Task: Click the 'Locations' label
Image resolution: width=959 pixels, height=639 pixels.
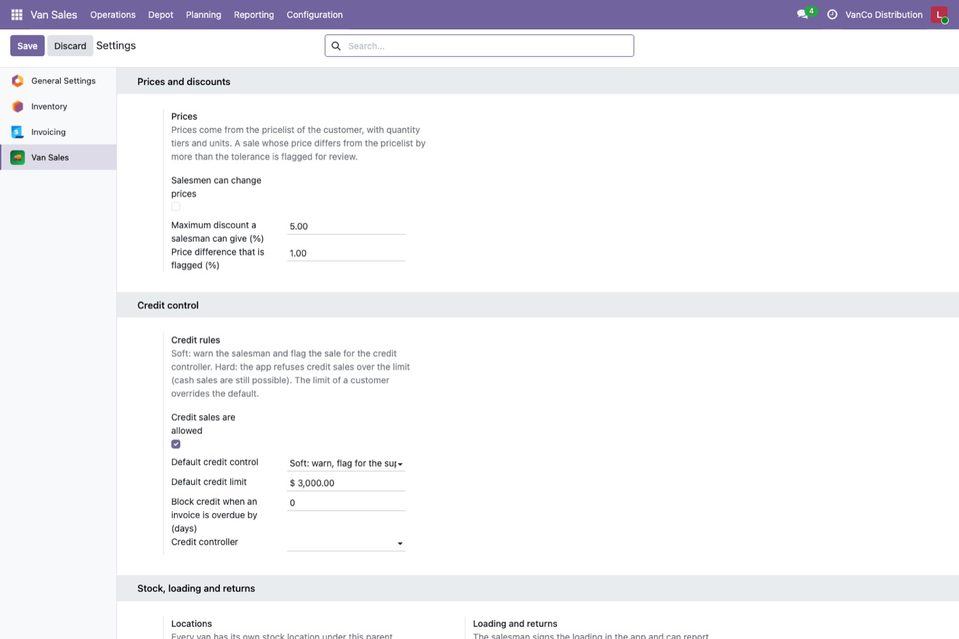Action: click(191, 624)
